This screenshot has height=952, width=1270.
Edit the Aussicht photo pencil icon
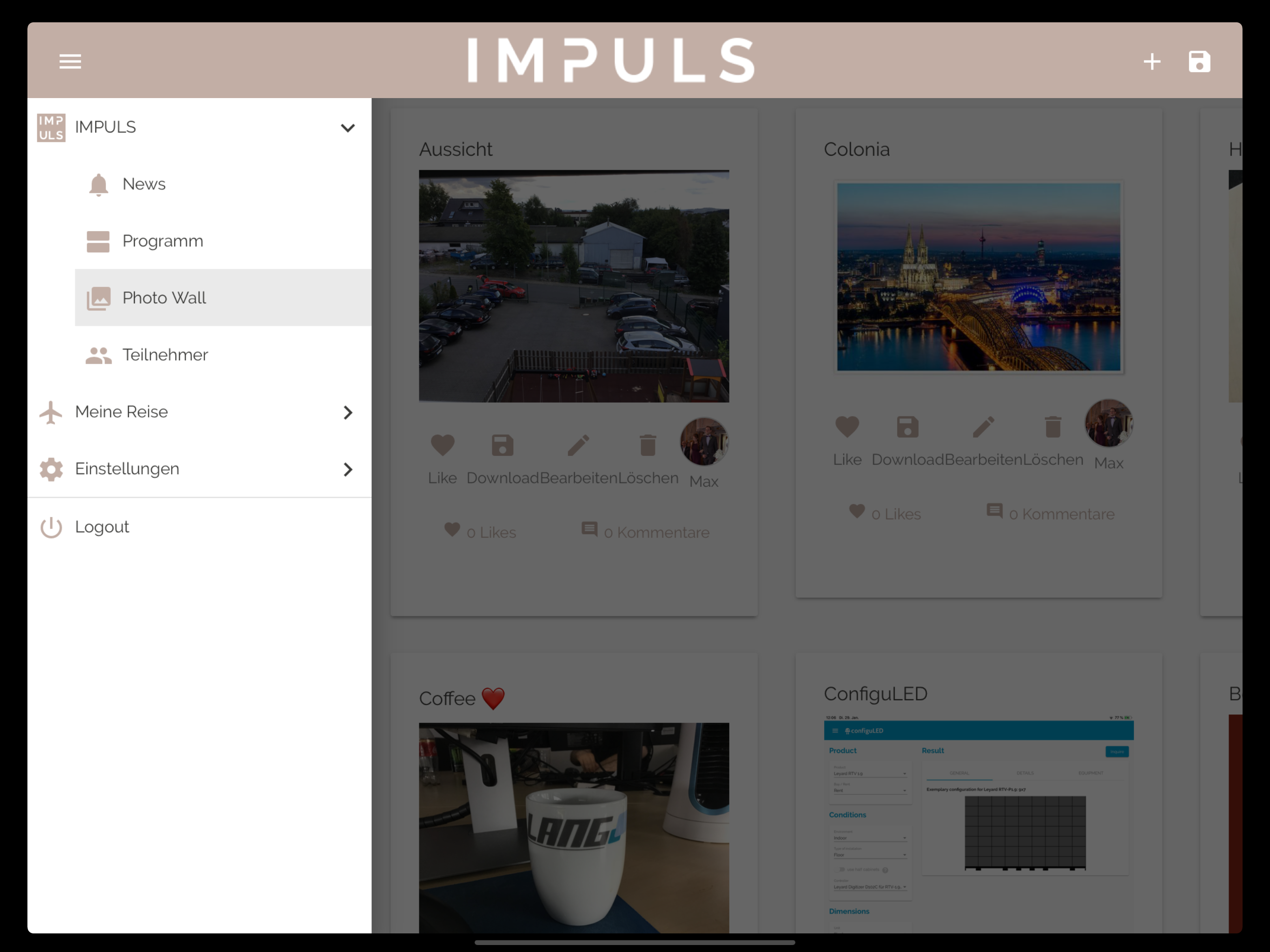point(578,445)
